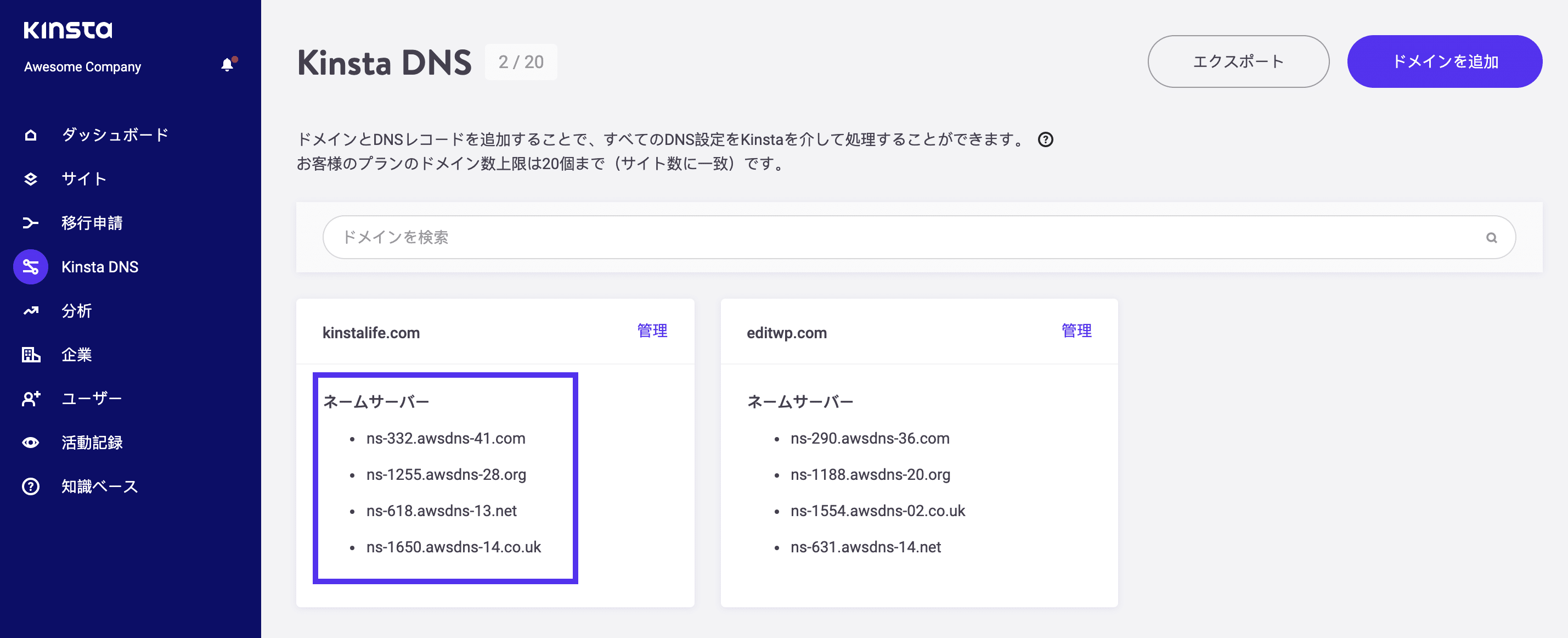This screenshot has width=1568, height=638.
Task: Click the ドメインを追加 button
Action: point(1445,61)
